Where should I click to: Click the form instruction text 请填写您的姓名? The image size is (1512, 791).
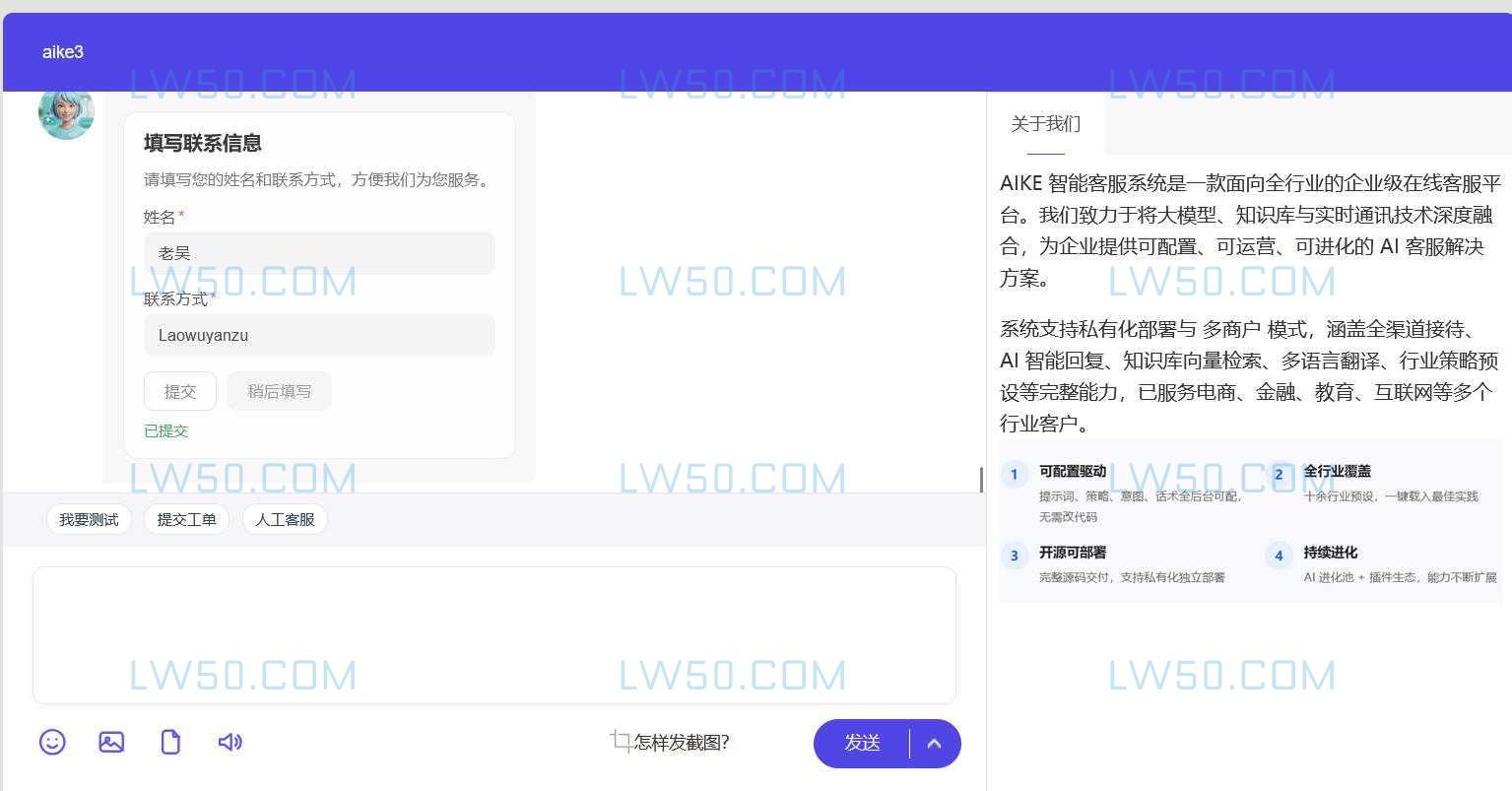tap(317, 179)
